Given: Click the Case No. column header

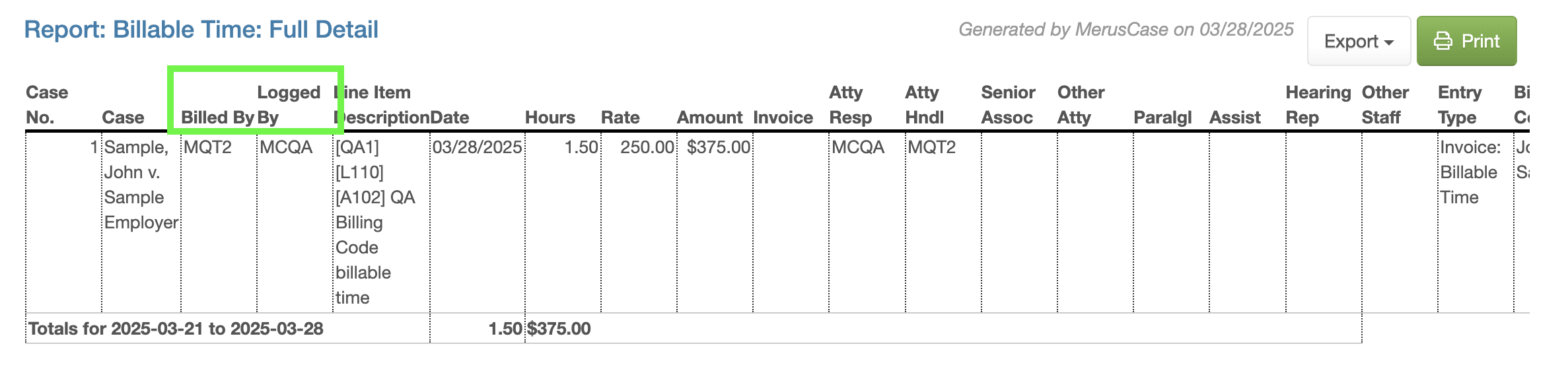Looking at the screenshot, I should tap(47, 105).
